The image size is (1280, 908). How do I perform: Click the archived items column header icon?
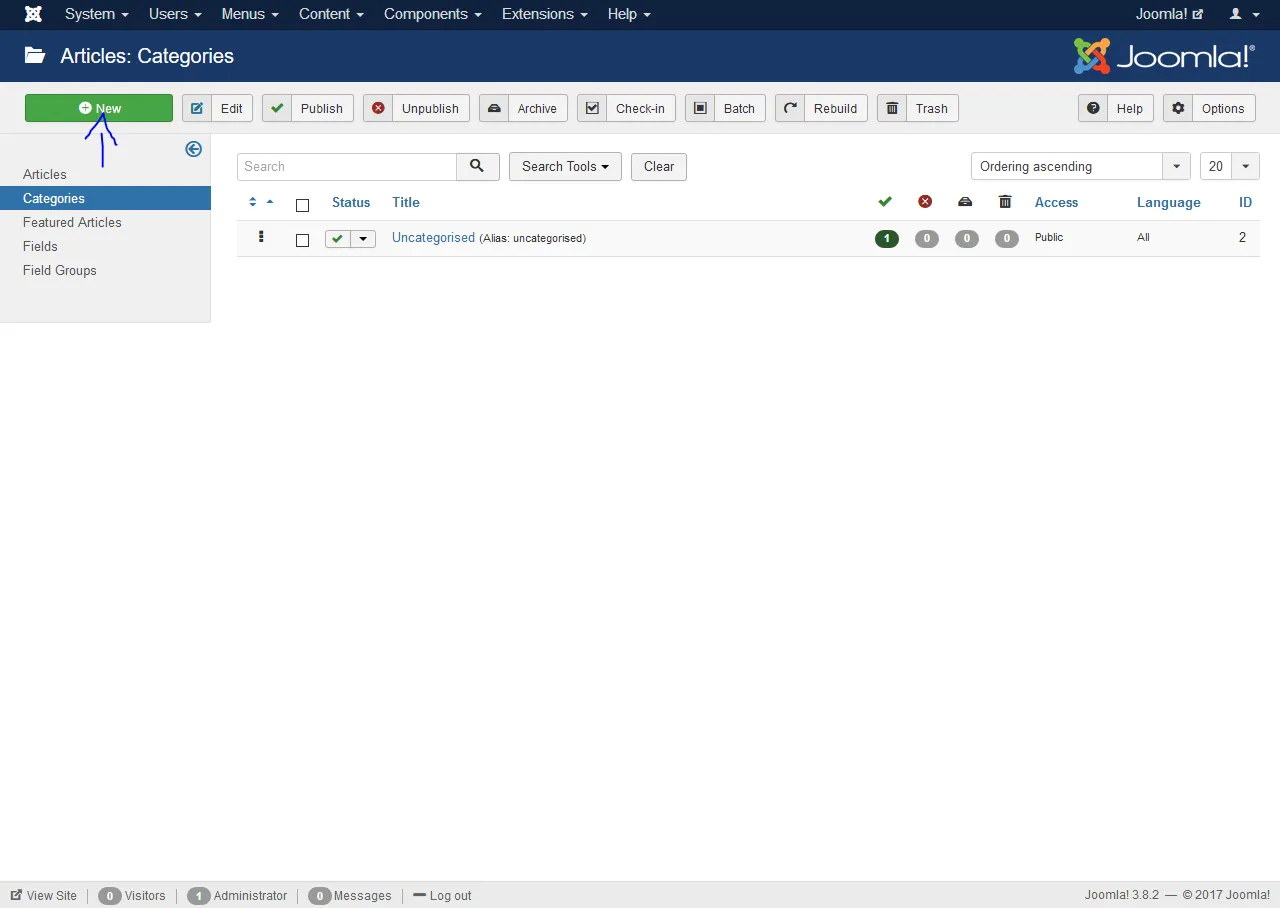tap(965, 202)
